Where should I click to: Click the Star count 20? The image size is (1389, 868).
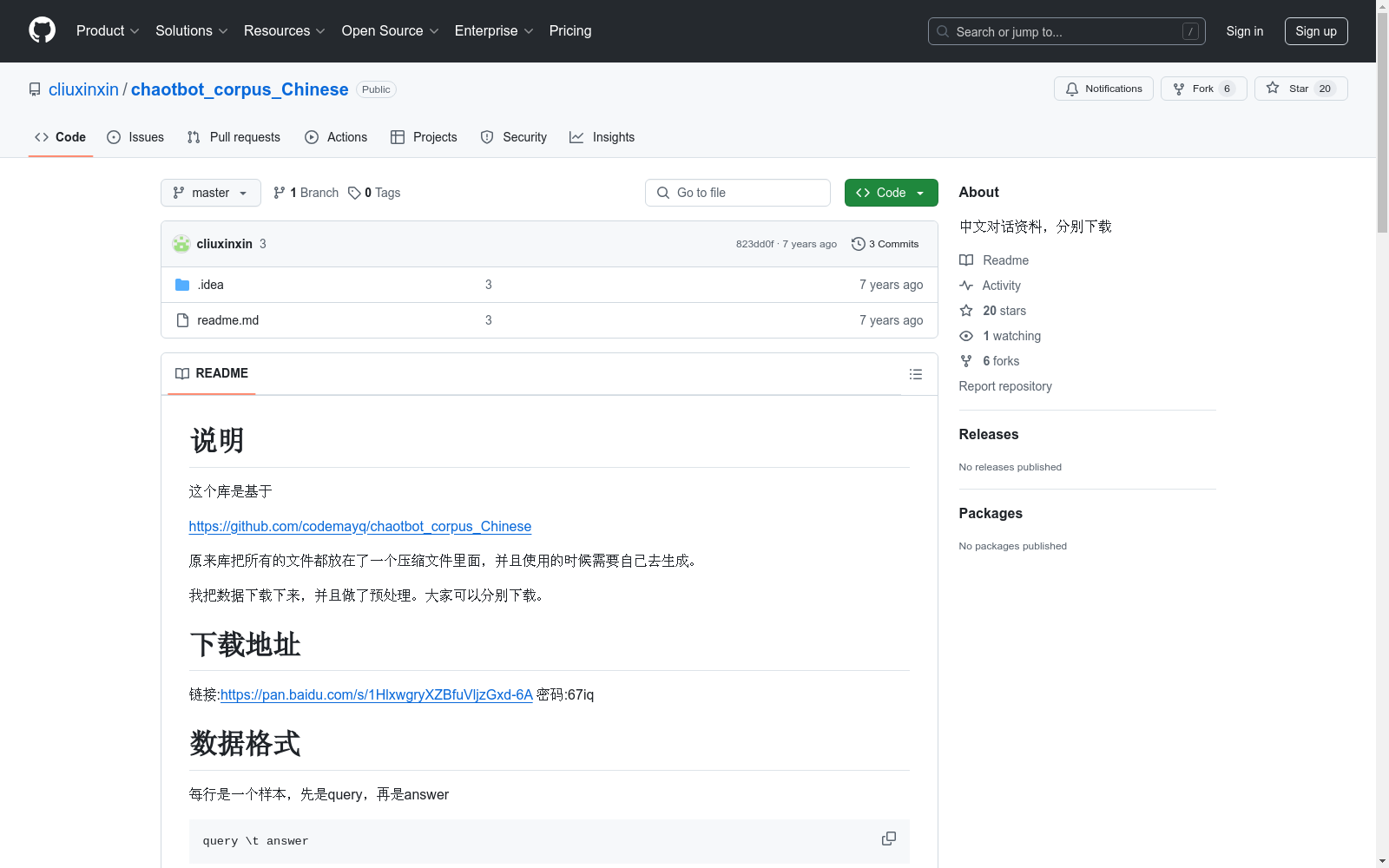coord(1325,89)
